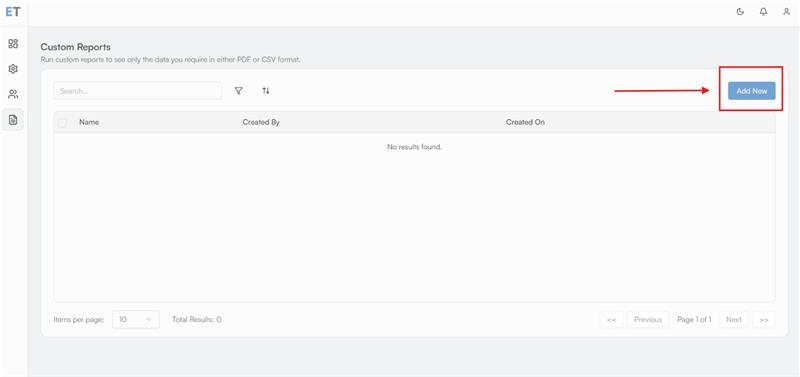Select the reports document icon in sidebar
The height and width of the screenshot is (377, 800).
pos(13,120)
